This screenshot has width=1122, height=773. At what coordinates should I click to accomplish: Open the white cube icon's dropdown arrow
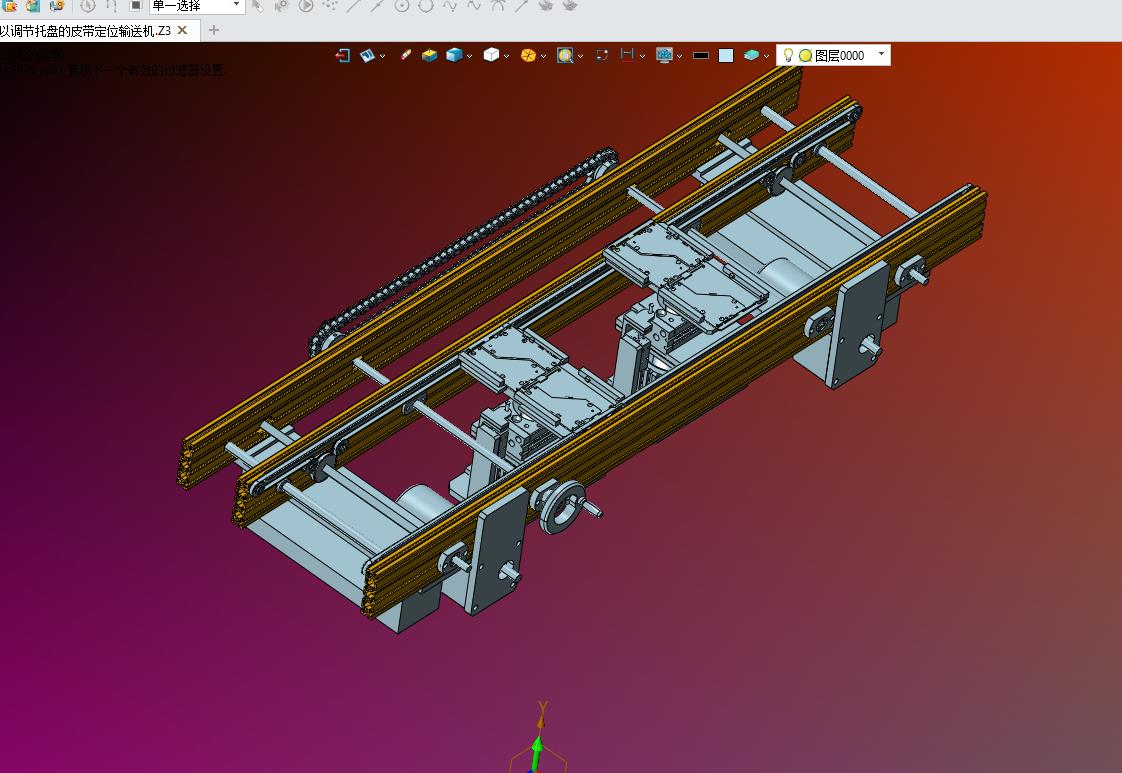(507, 56)
